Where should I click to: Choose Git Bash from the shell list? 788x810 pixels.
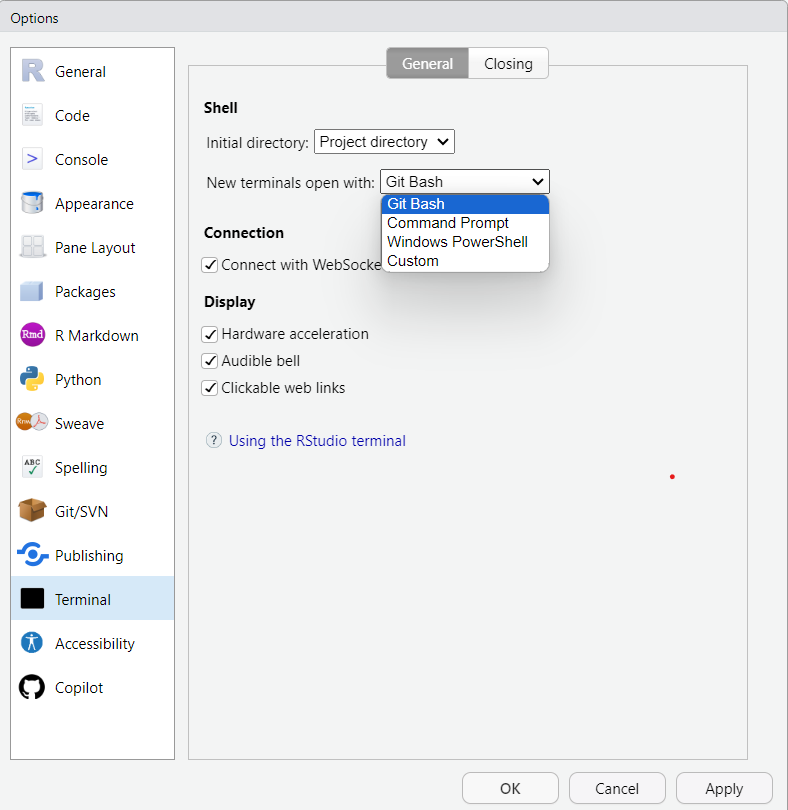(465, 204)
